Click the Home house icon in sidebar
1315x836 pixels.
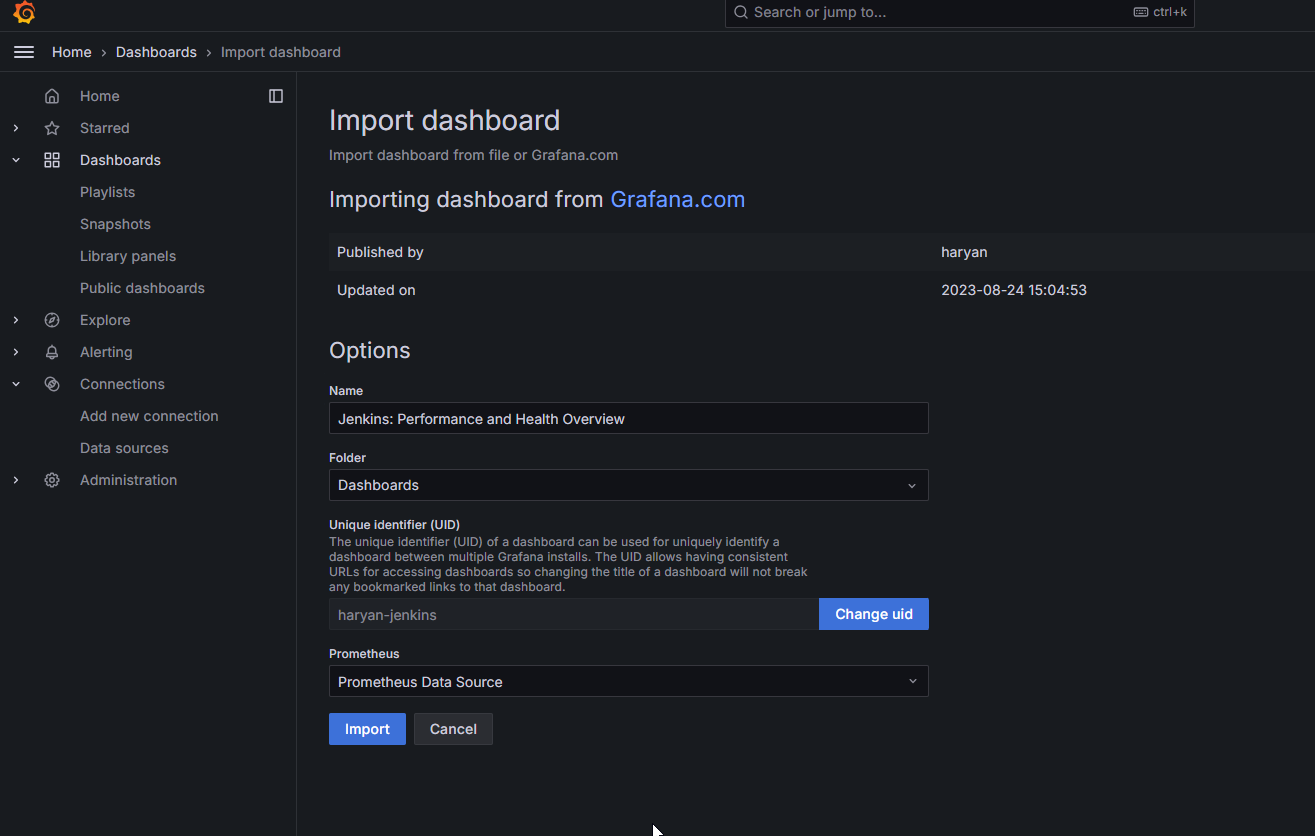pos(52,96)
